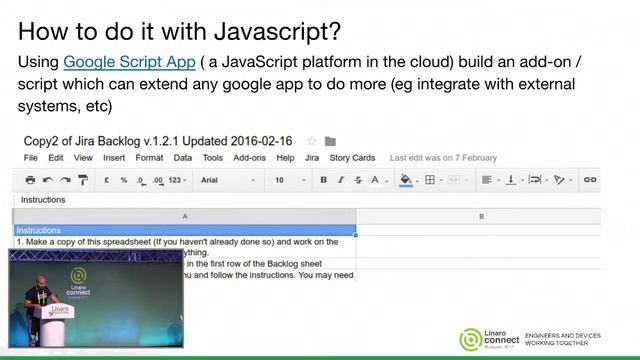Open the fill color picker

click(409, 180)
